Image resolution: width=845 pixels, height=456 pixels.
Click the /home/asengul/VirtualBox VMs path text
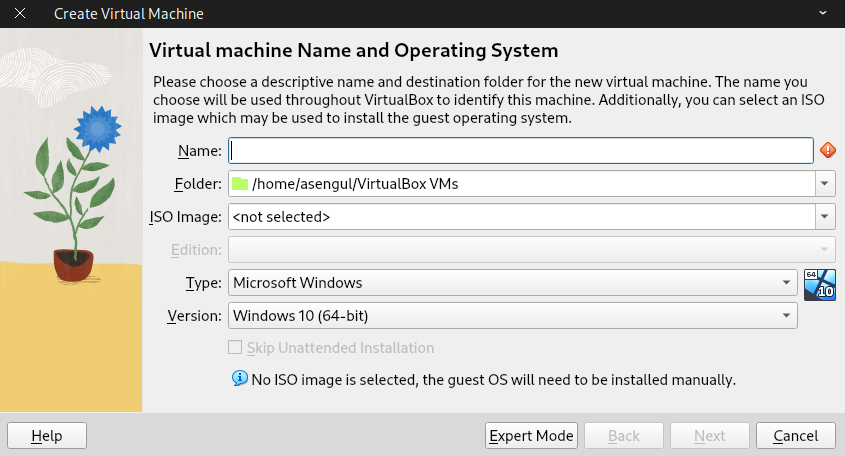[355, 184]
